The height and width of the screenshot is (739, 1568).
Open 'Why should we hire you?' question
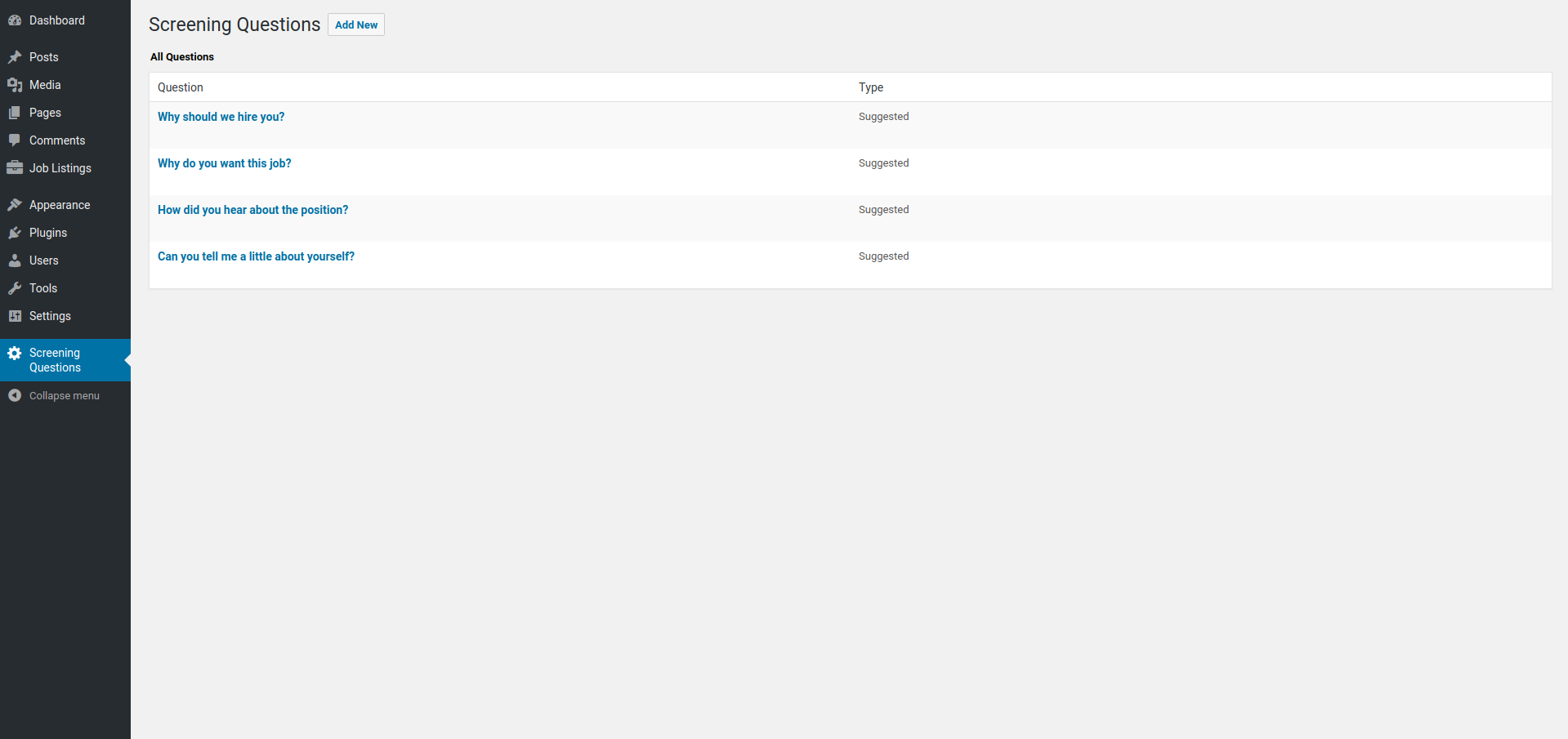pos(221,117)
